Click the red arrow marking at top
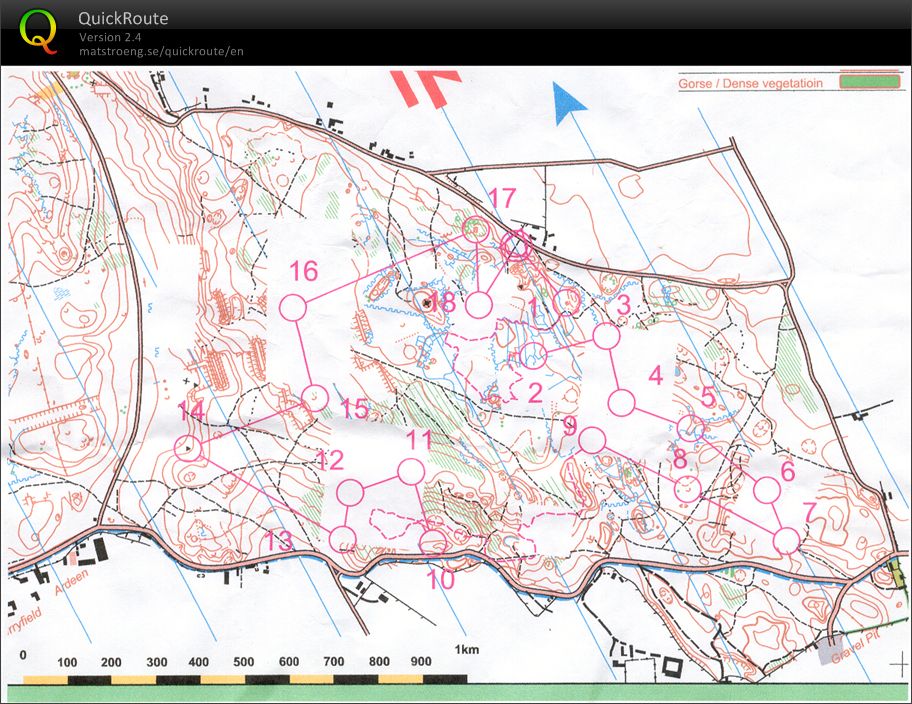 tap(425, 88)
